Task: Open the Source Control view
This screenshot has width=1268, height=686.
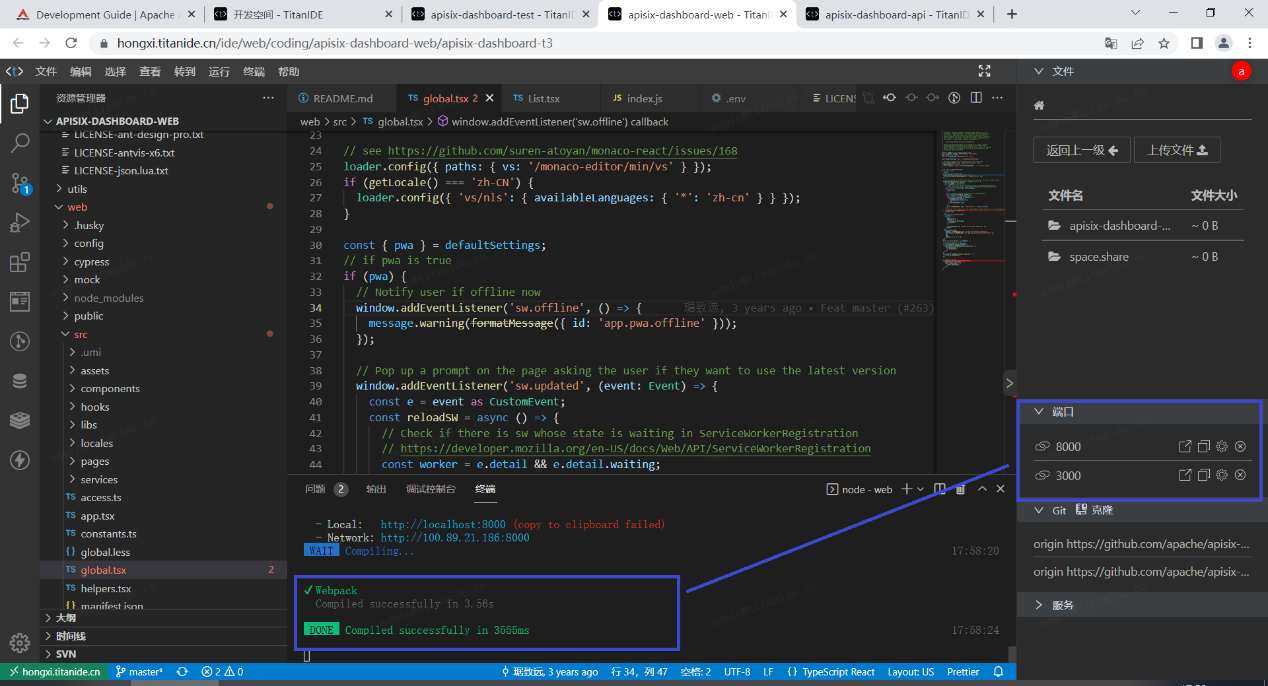Action: (x=20, y=184)
